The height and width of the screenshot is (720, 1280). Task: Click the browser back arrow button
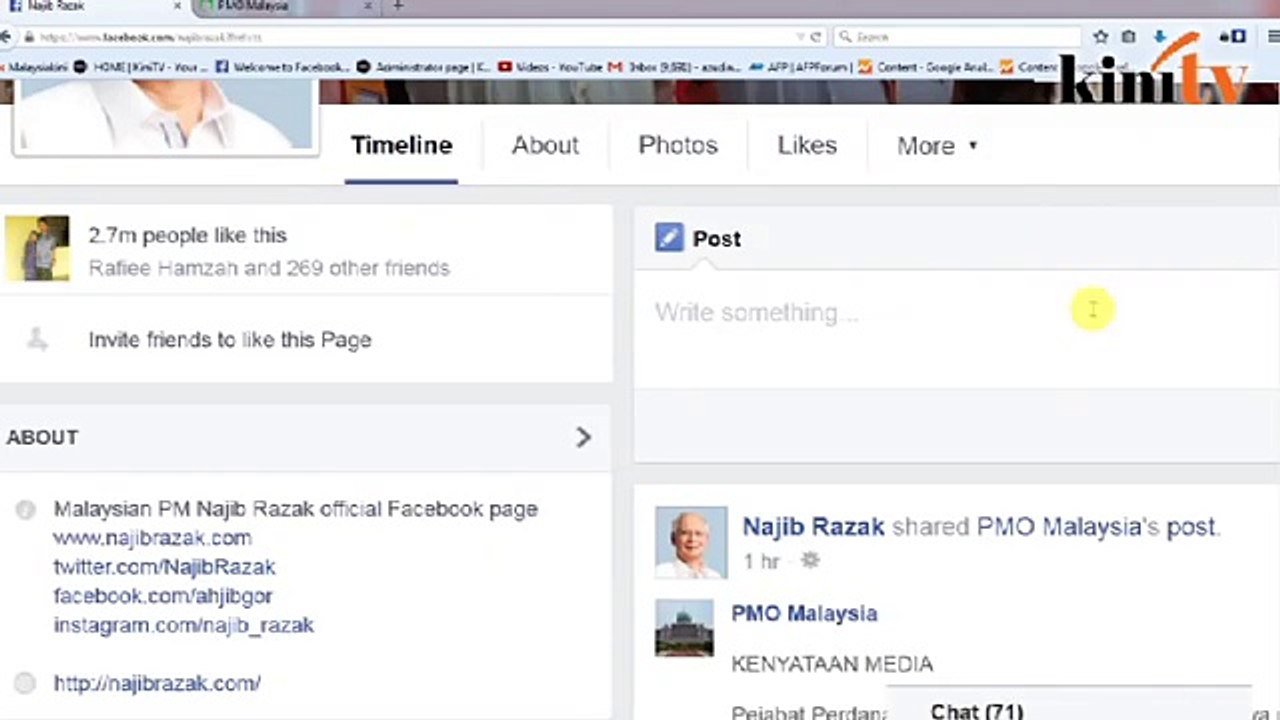tap(7, 37)
